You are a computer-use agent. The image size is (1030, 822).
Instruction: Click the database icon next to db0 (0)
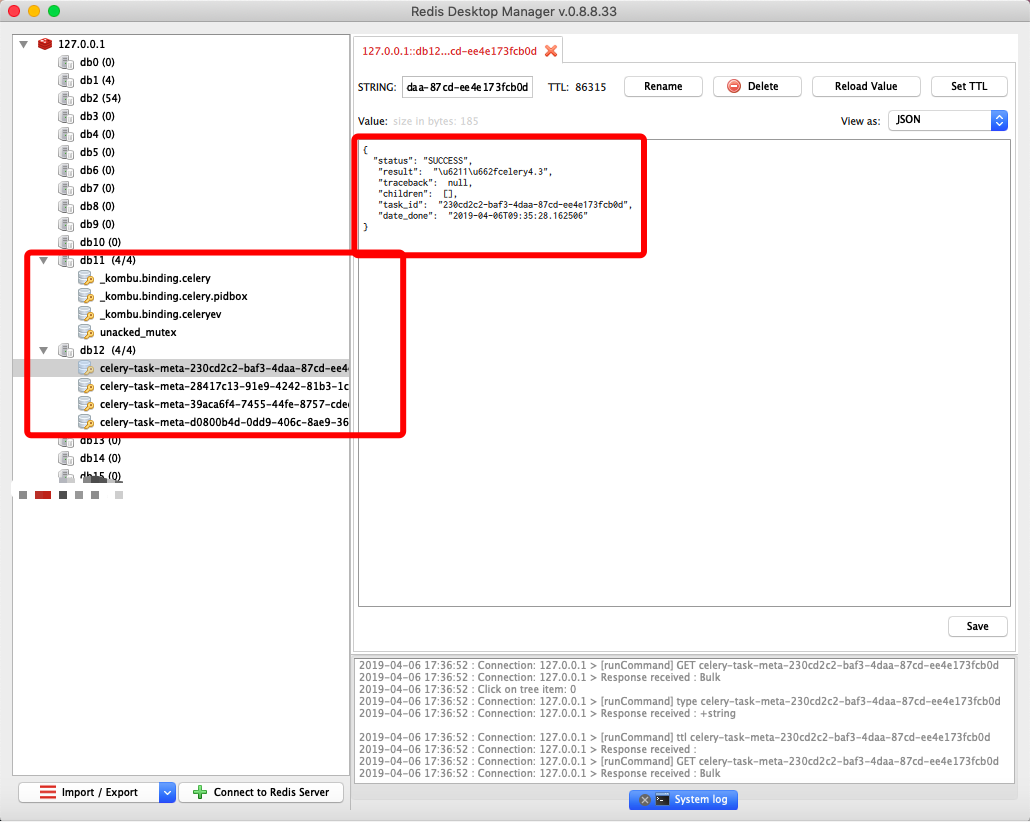coord(66,62)
